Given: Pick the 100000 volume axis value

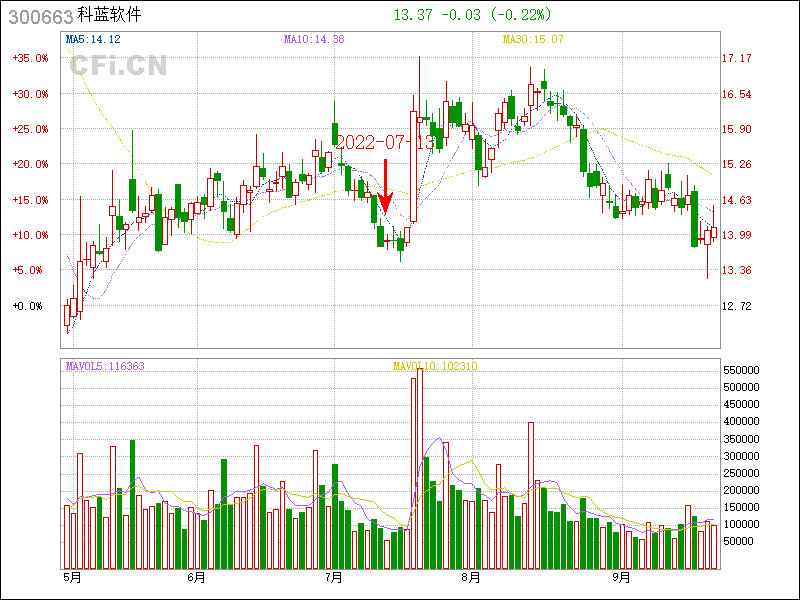Looking at the screenshot, I should pyautogui.click(x=741, y=524).
